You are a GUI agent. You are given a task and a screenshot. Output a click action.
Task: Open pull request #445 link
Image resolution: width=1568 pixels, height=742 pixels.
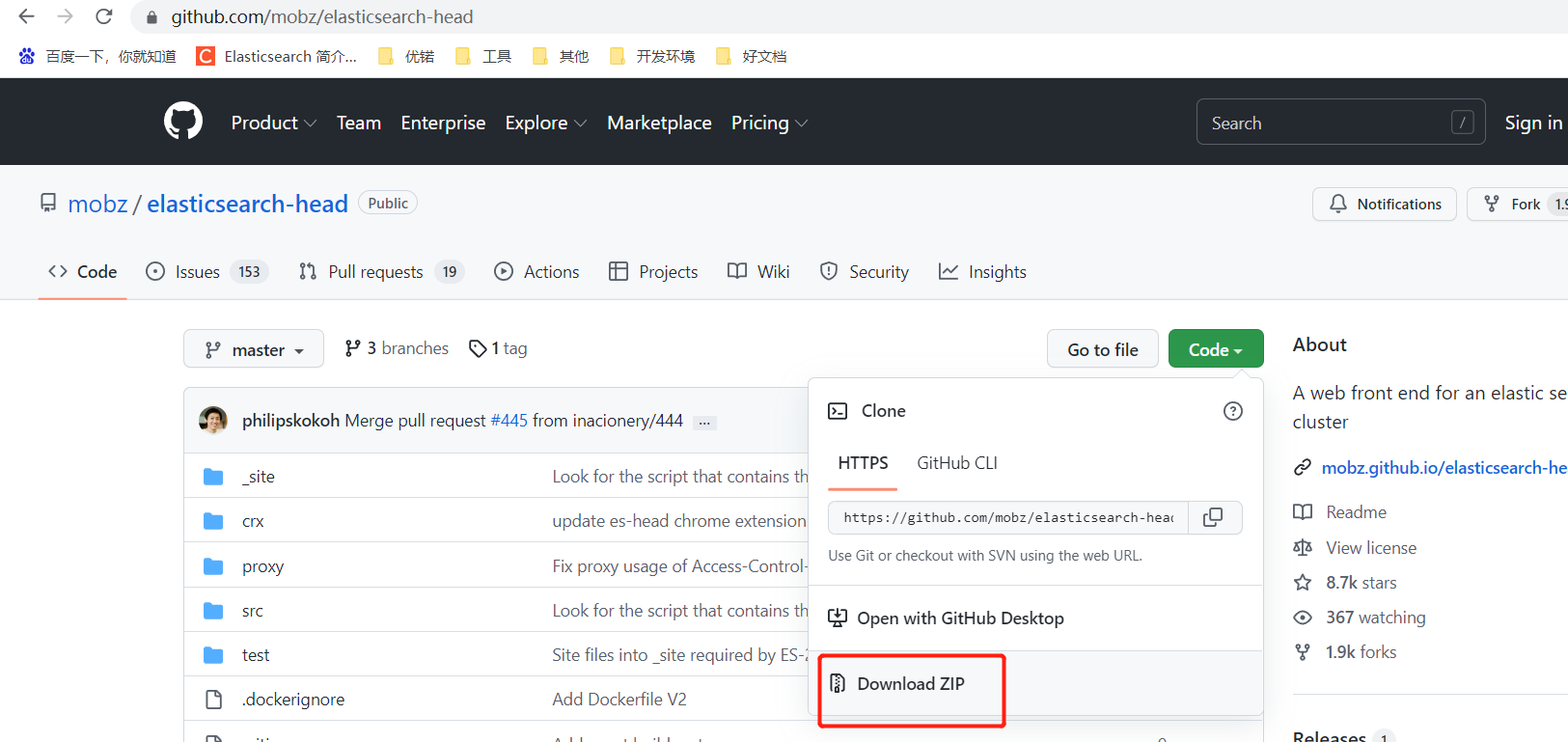(509, 421)
